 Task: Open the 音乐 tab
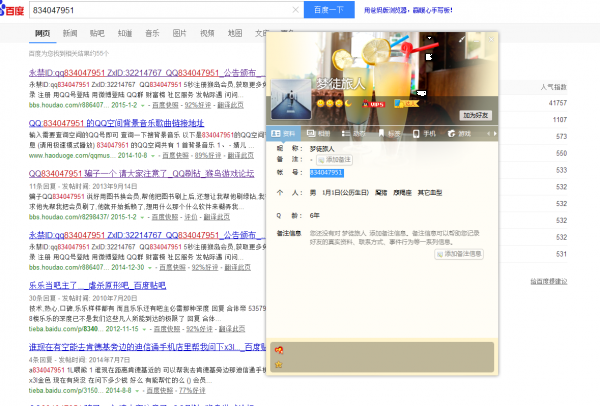pos(152,33)
